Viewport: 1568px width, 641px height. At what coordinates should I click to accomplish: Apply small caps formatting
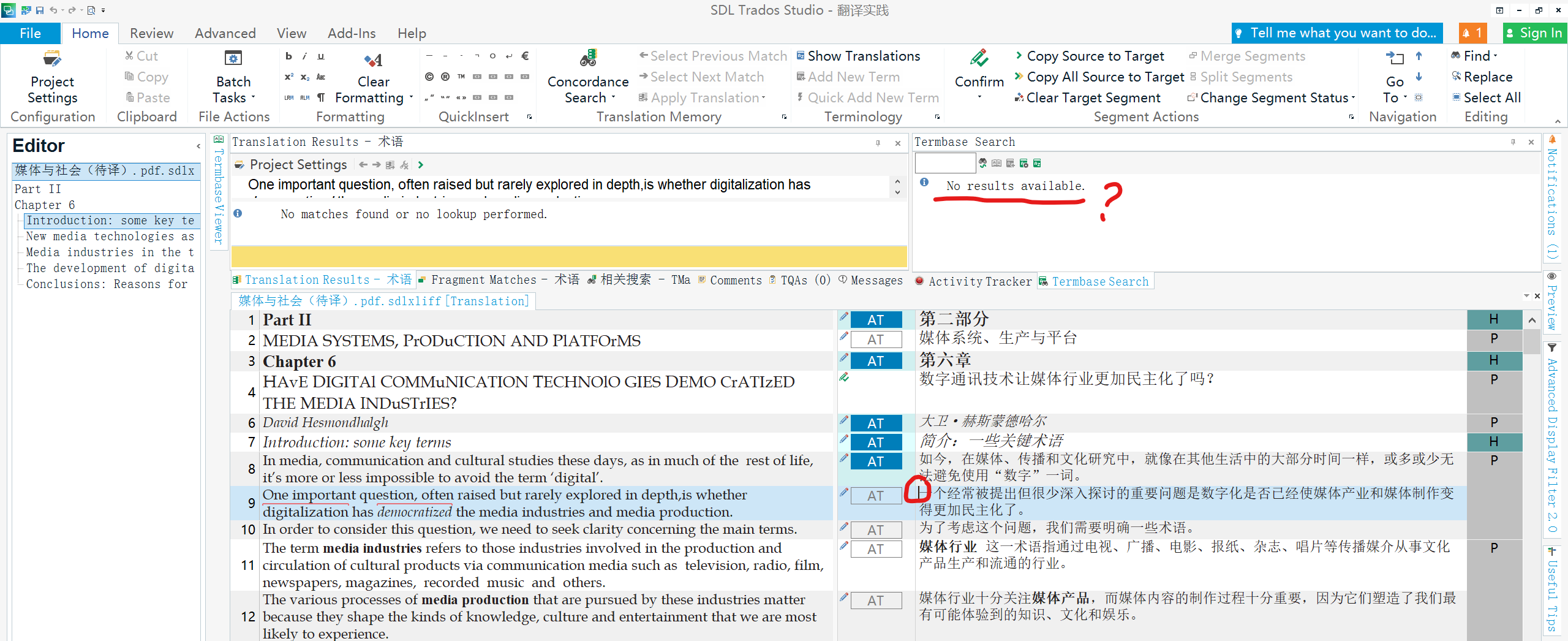click(x=320, y=77)
